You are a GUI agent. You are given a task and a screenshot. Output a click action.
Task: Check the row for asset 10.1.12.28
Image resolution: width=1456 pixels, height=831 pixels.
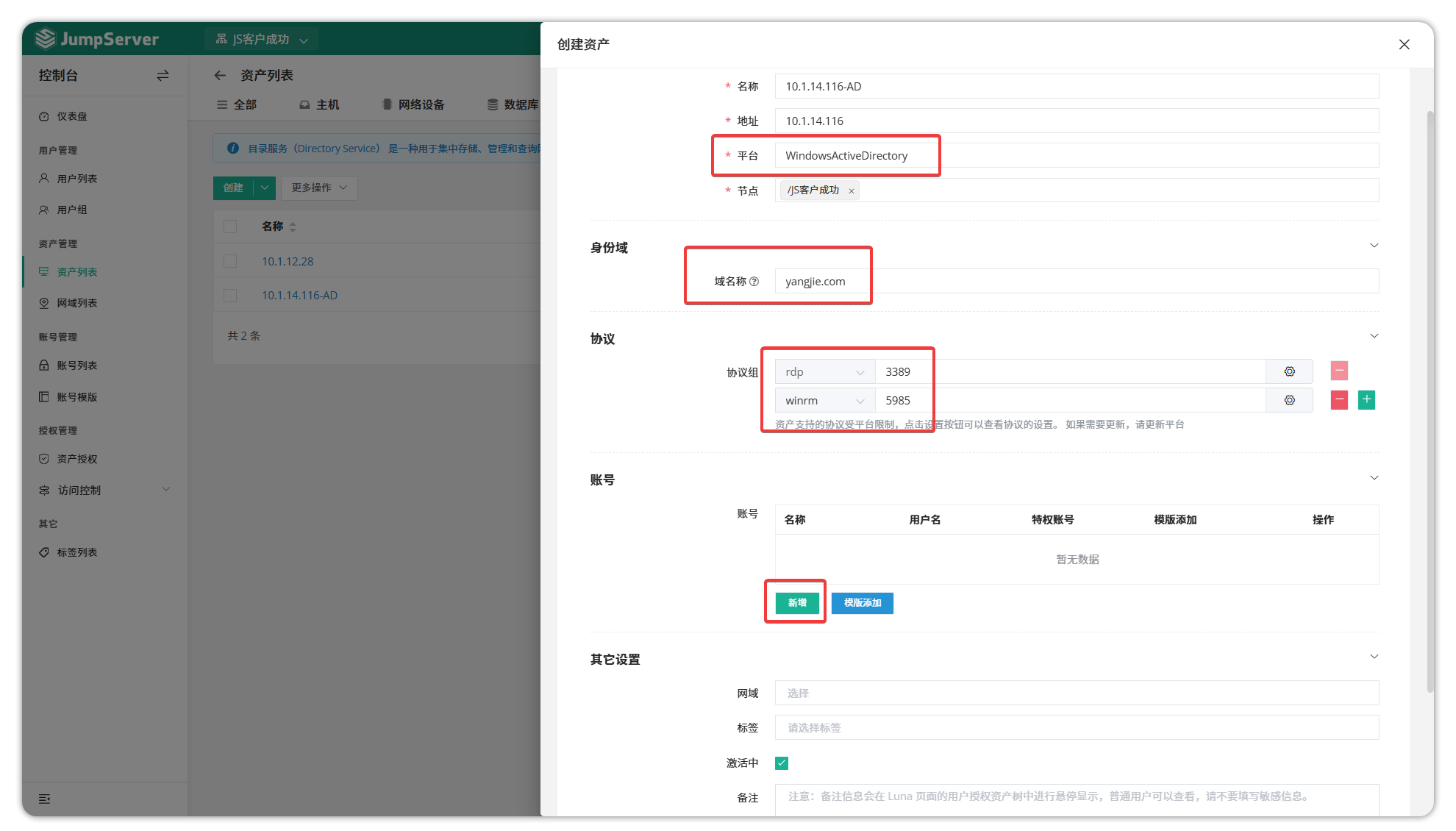pyautogui.click(x=230, y=261)
